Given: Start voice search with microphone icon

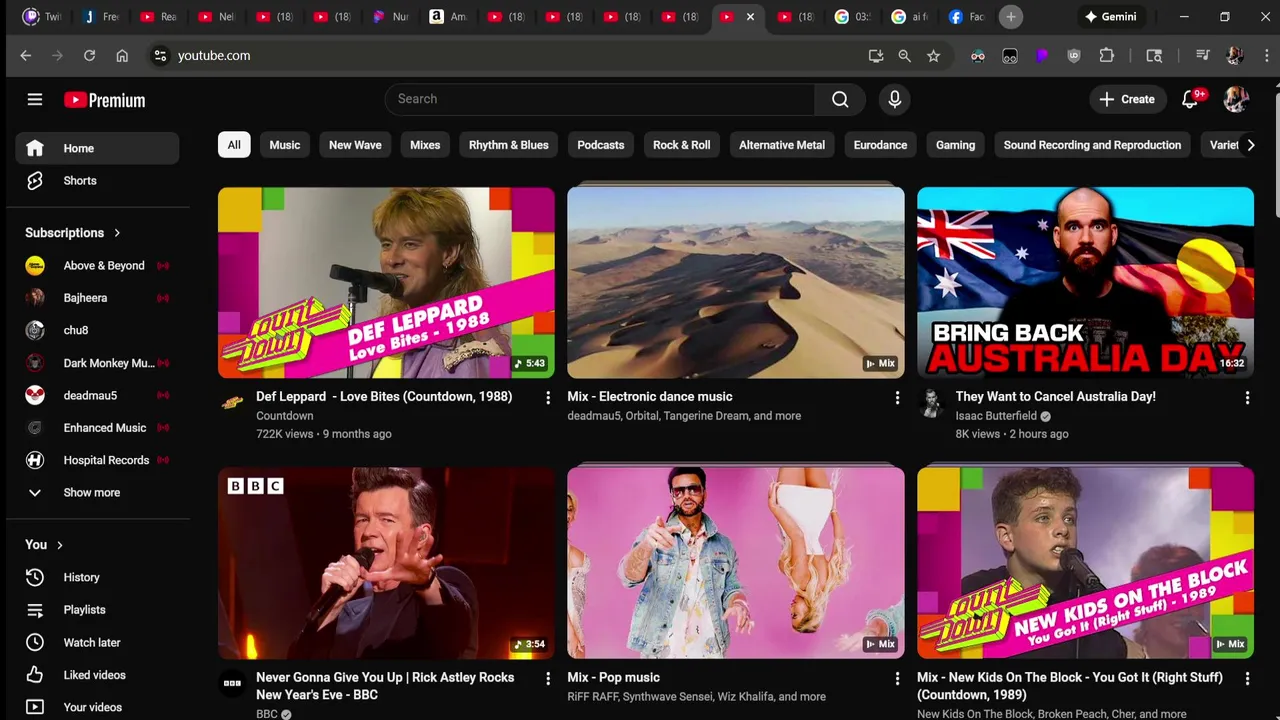Looking at the screenshot, I should tap(895, 99).
